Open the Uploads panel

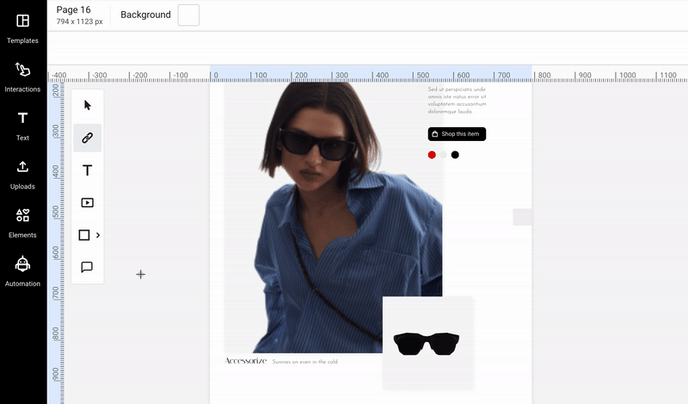pos(22,174)
